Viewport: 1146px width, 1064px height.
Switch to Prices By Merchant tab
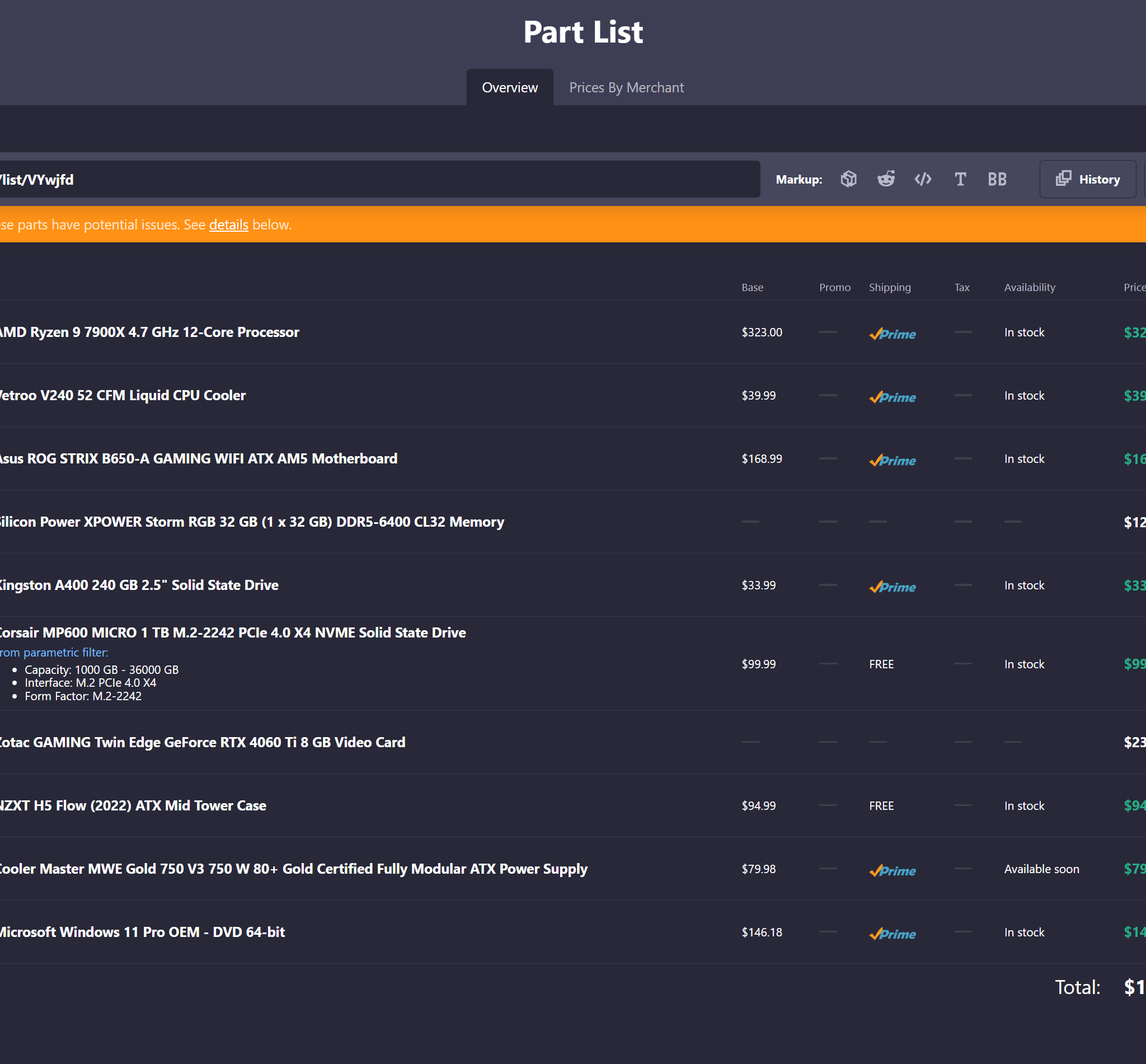(x=626, y=87)
